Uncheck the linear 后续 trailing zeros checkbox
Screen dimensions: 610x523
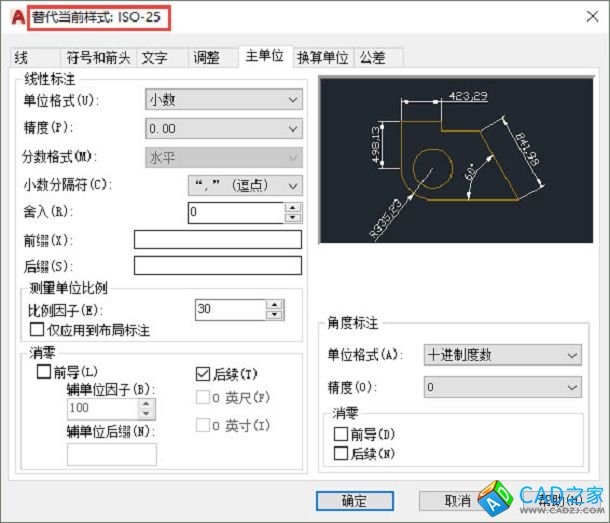(x=203, y=374)
